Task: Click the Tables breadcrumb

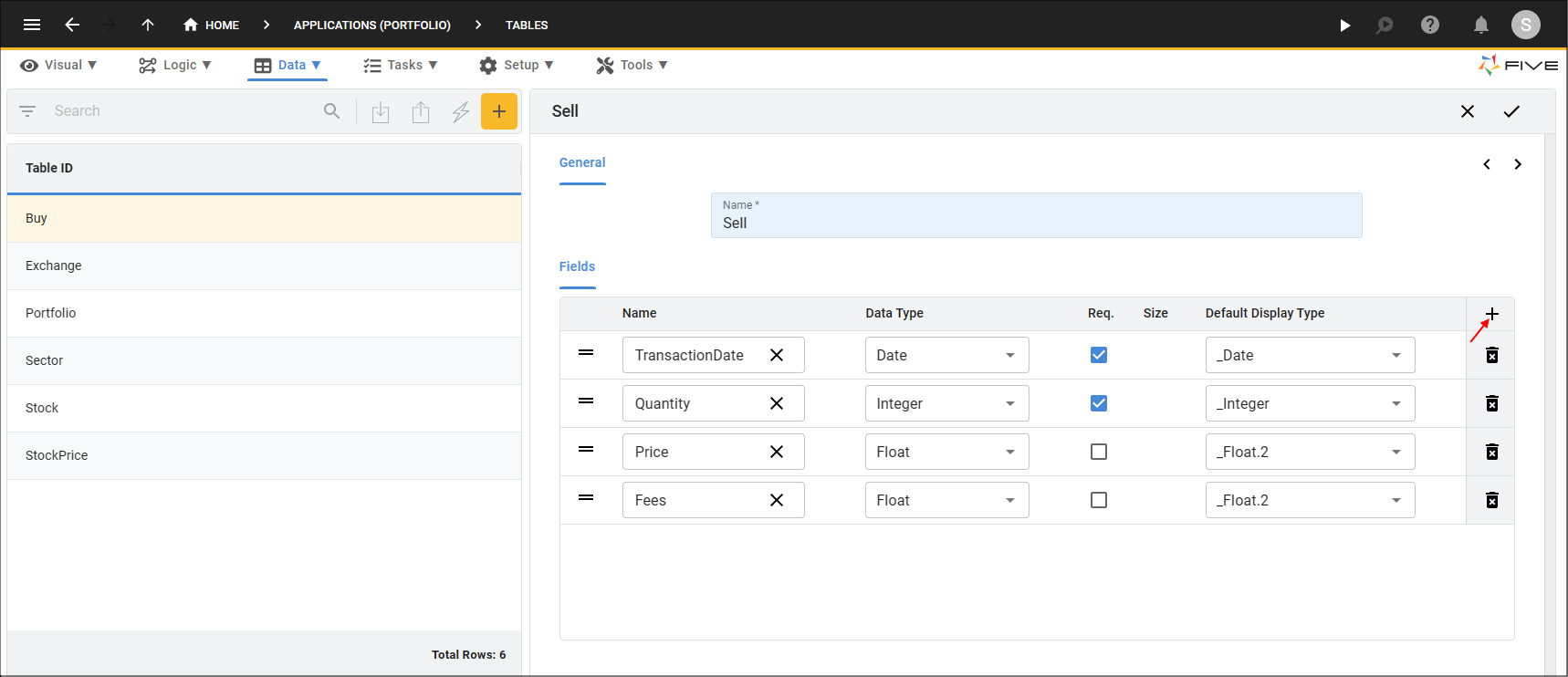Action: click(527, 25)
